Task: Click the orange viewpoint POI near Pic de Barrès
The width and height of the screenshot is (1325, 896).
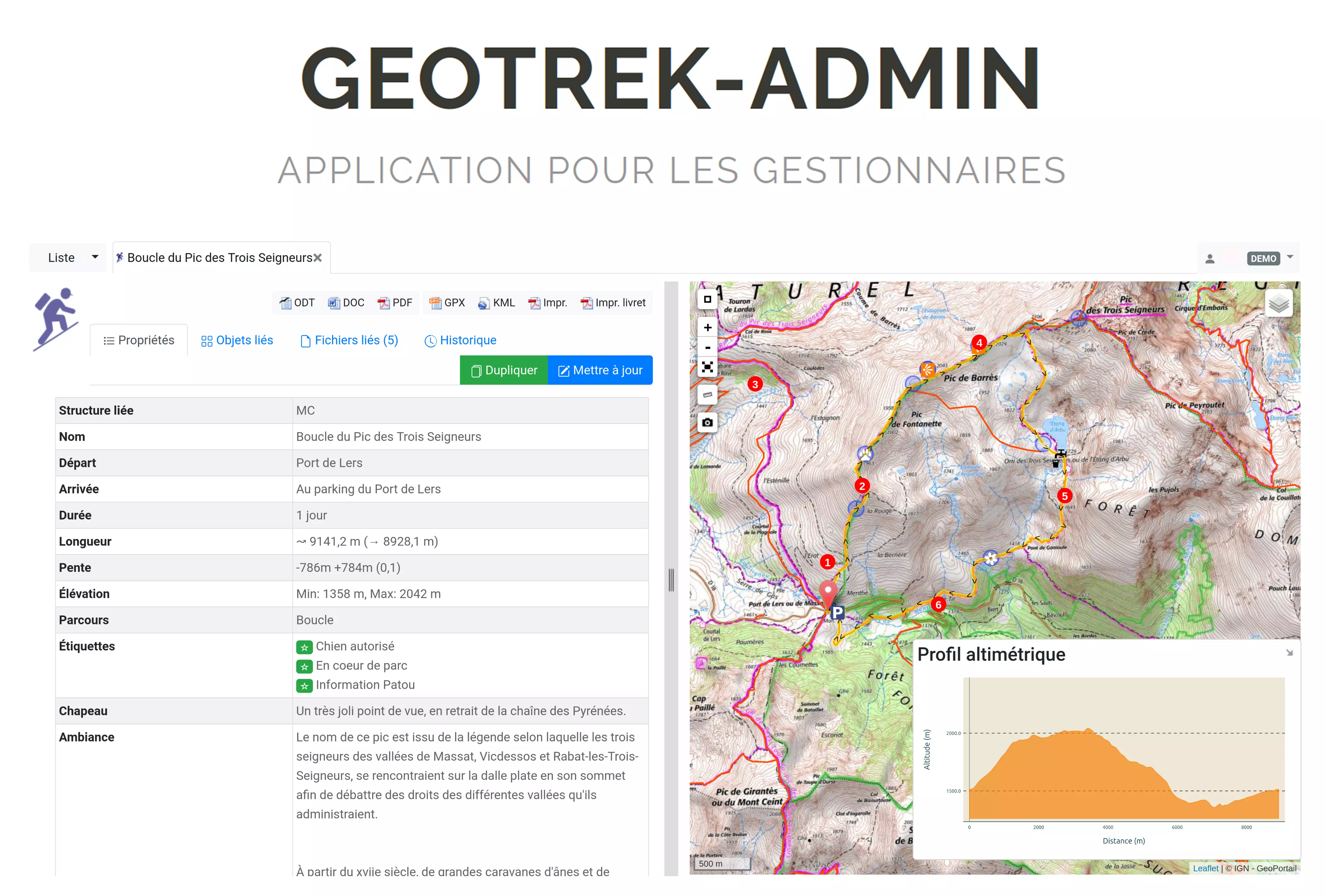Action: click(x=928, y=370)
